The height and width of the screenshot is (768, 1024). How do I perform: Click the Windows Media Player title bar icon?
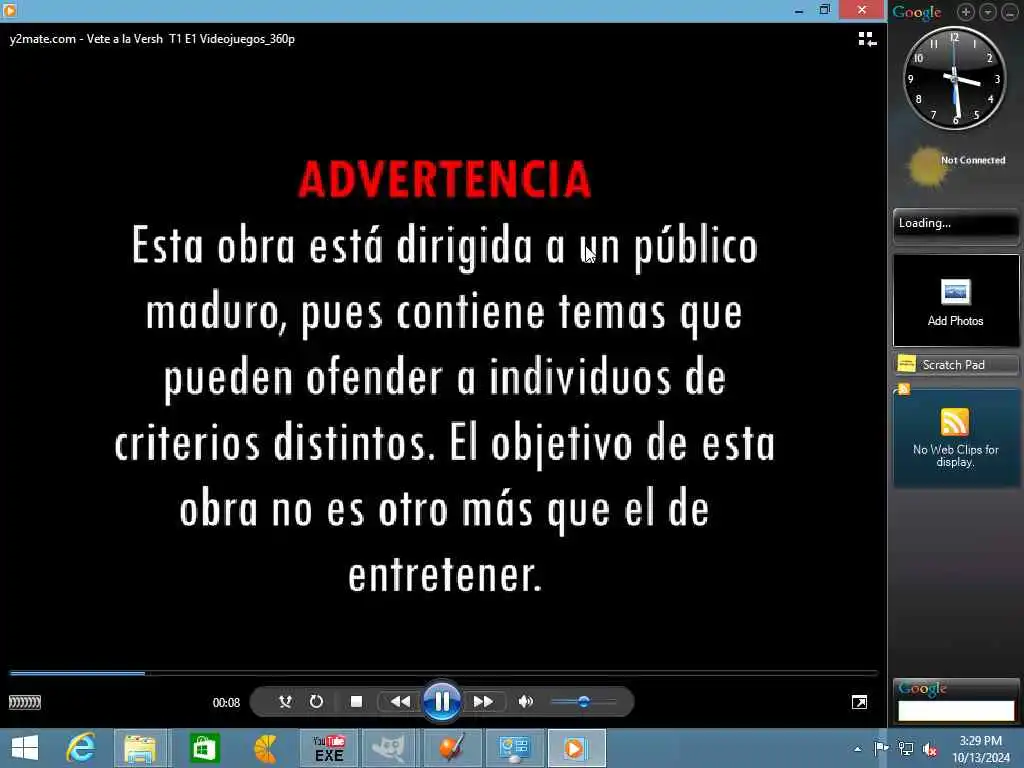[9, 10]
